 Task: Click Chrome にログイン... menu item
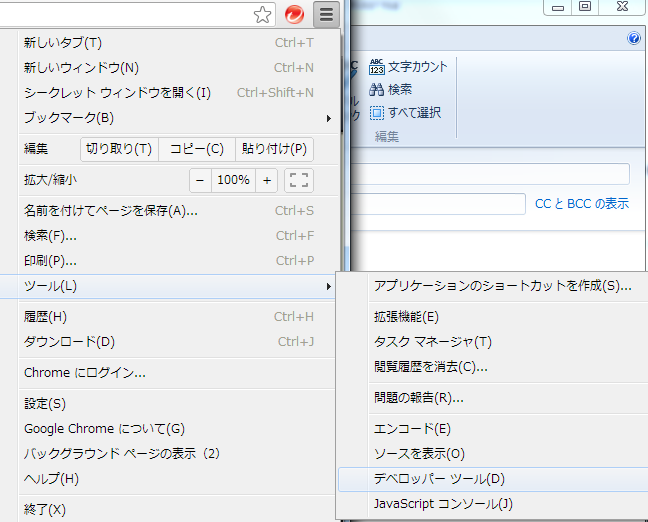tap(178, 373)
